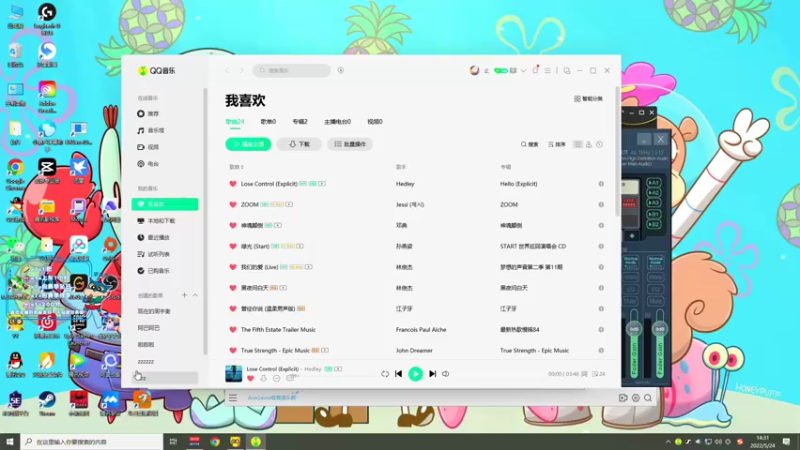Open the 音乐馆 music hall in sidebar

151,131
